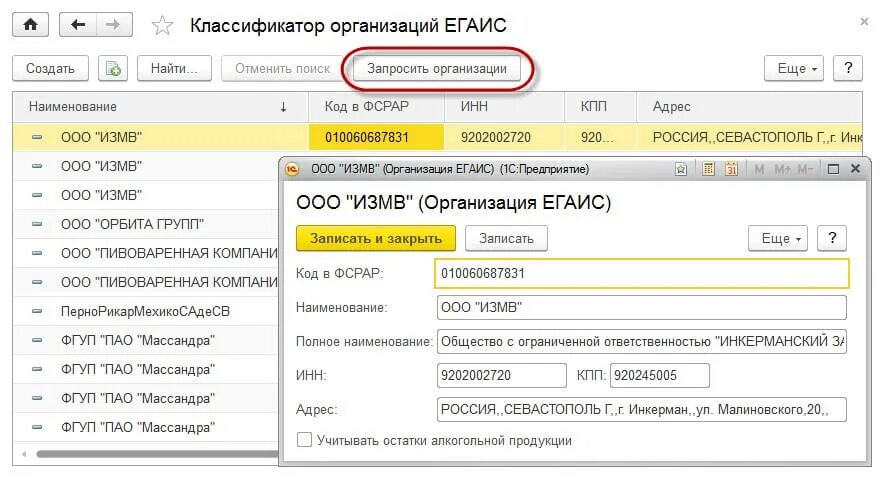Click row icon of ПерноРикарМехикоСАдеСВ

click(x=37, y=311)
